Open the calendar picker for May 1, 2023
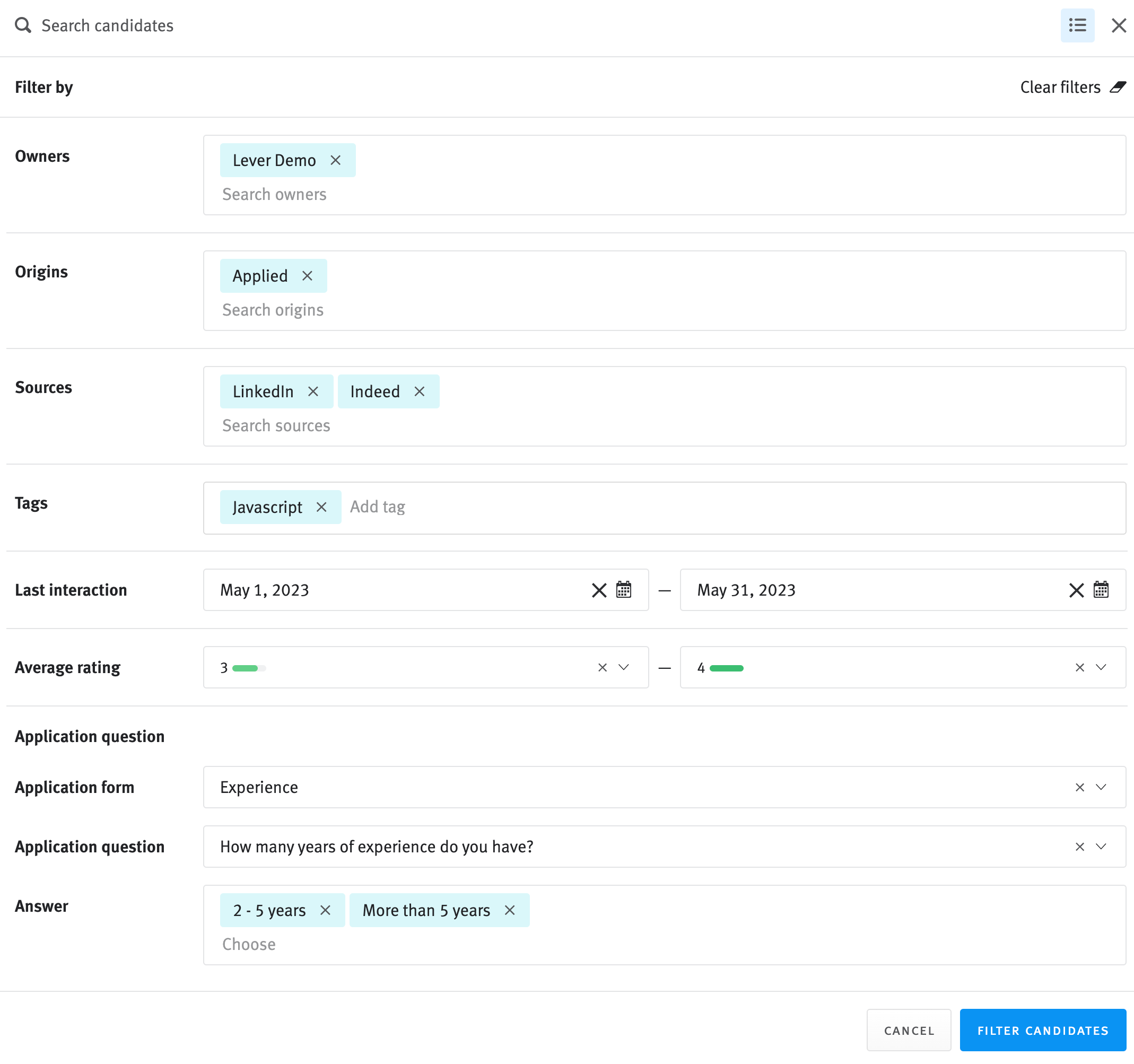The width and height of the screenshot is (1134, 1064). pyautogui.click(x=623, y=590)
